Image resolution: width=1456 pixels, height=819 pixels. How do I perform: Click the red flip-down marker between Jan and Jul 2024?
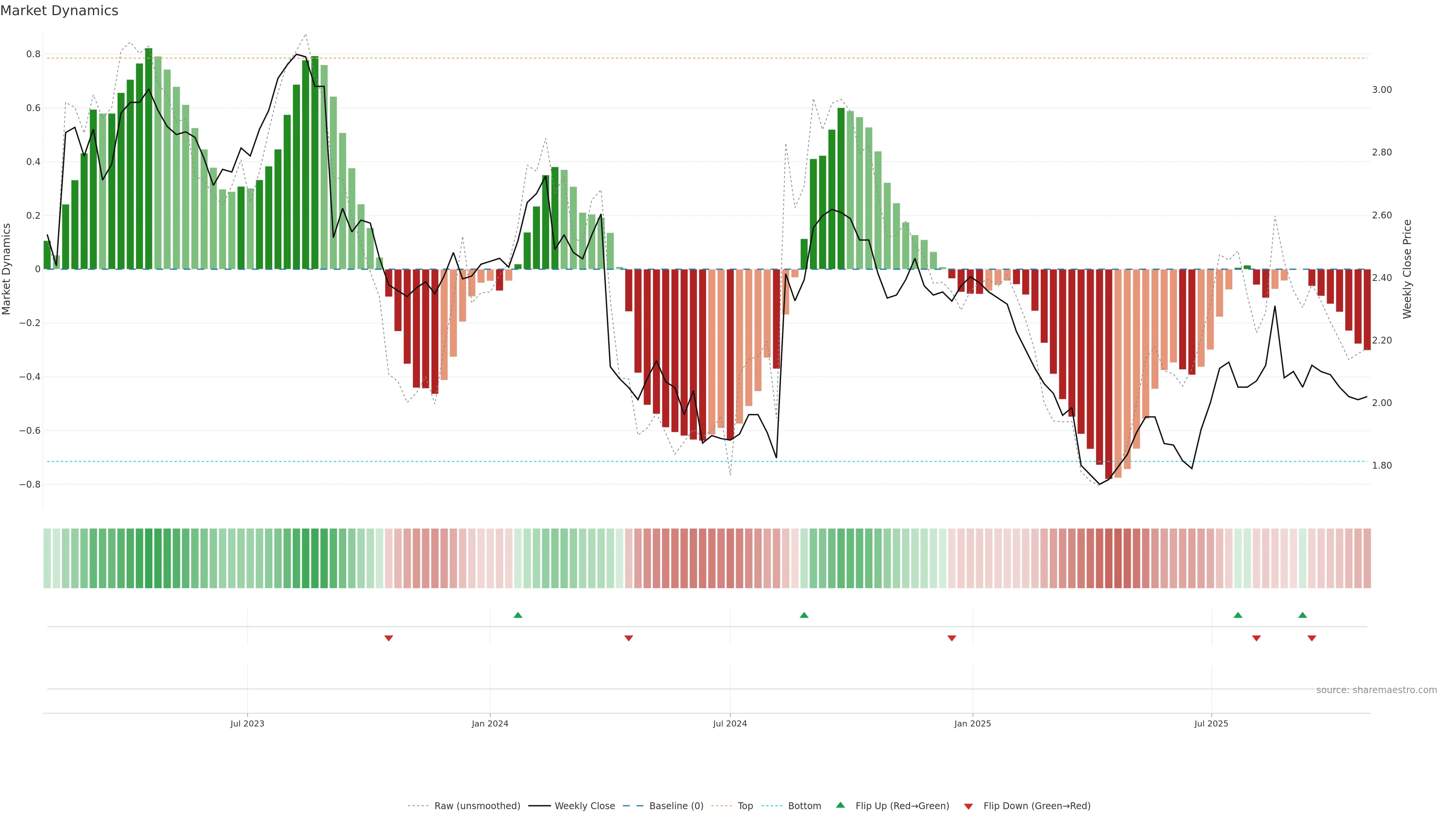tap(629, 638)
